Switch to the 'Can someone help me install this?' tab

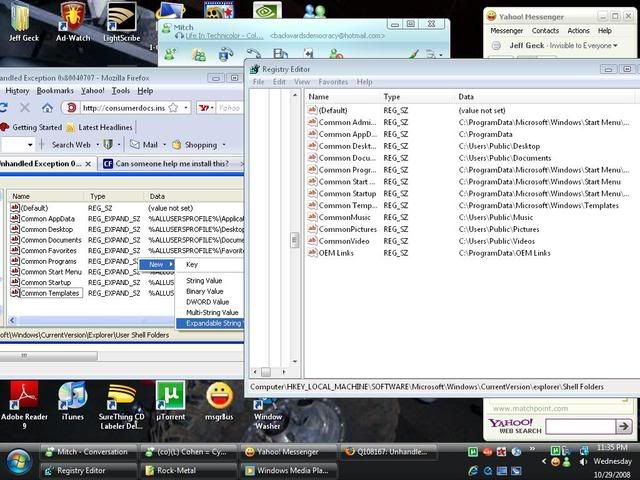coord(171,164)
